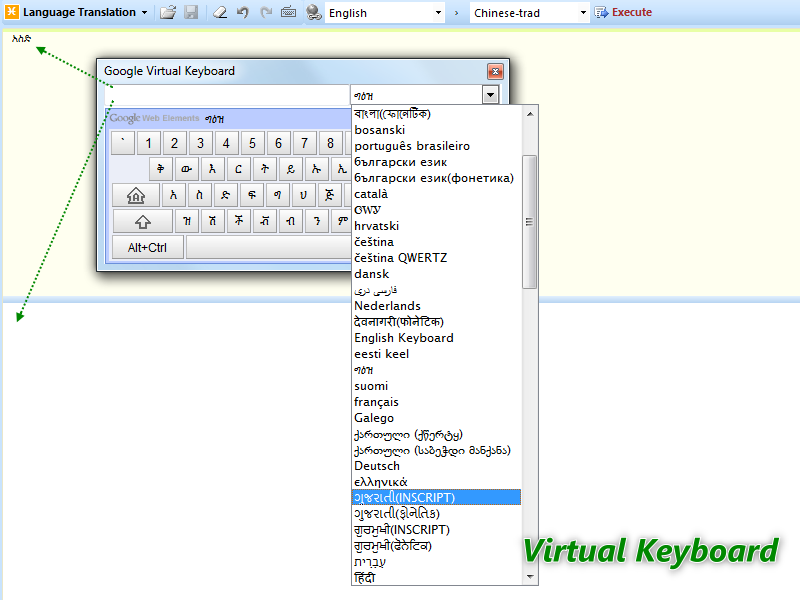Select עברית from layout list
This screenshot has height=600, width=800.
pyautogui.click(x=436, y=562)
